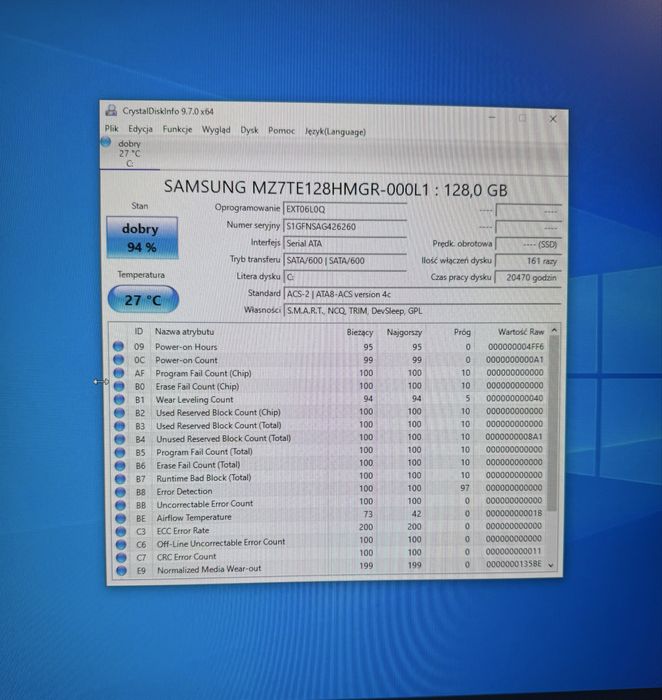This screenshot has height=700, width=662.
Task: Click the Litera dysku field C:
Action: click(345, 277)
